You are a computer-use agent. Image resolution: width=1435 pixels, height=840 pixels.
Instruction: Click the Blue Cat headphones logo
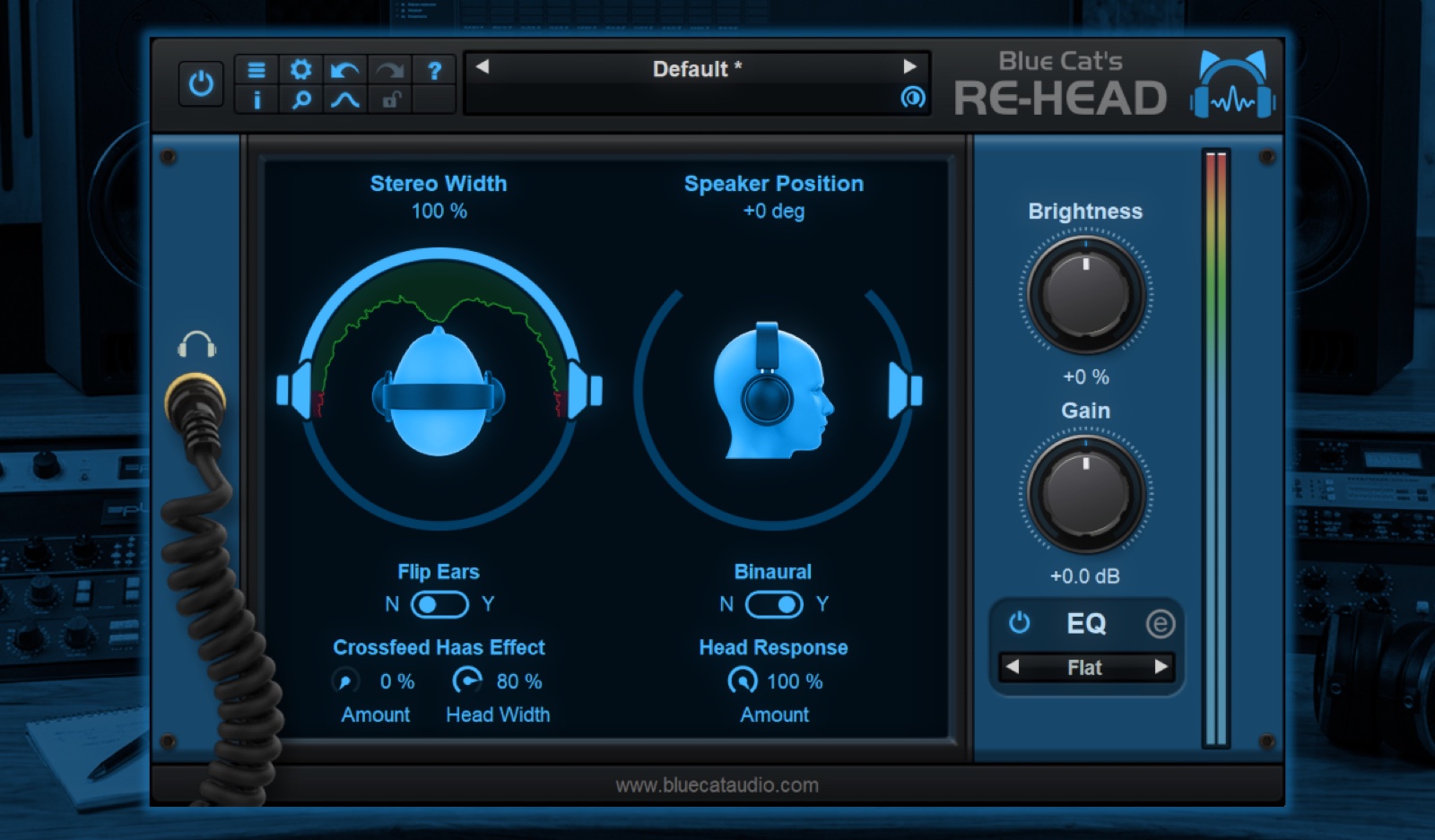pos(1232,84)
